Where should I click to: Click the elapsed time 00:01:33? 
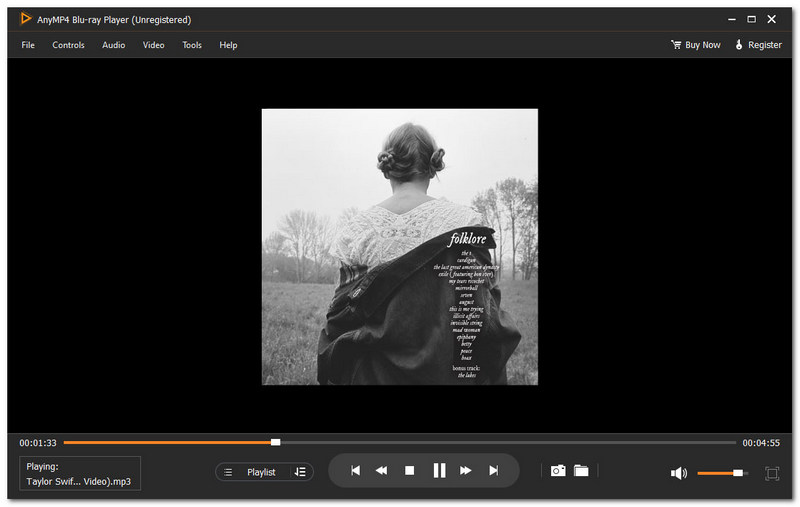[38, 443]
